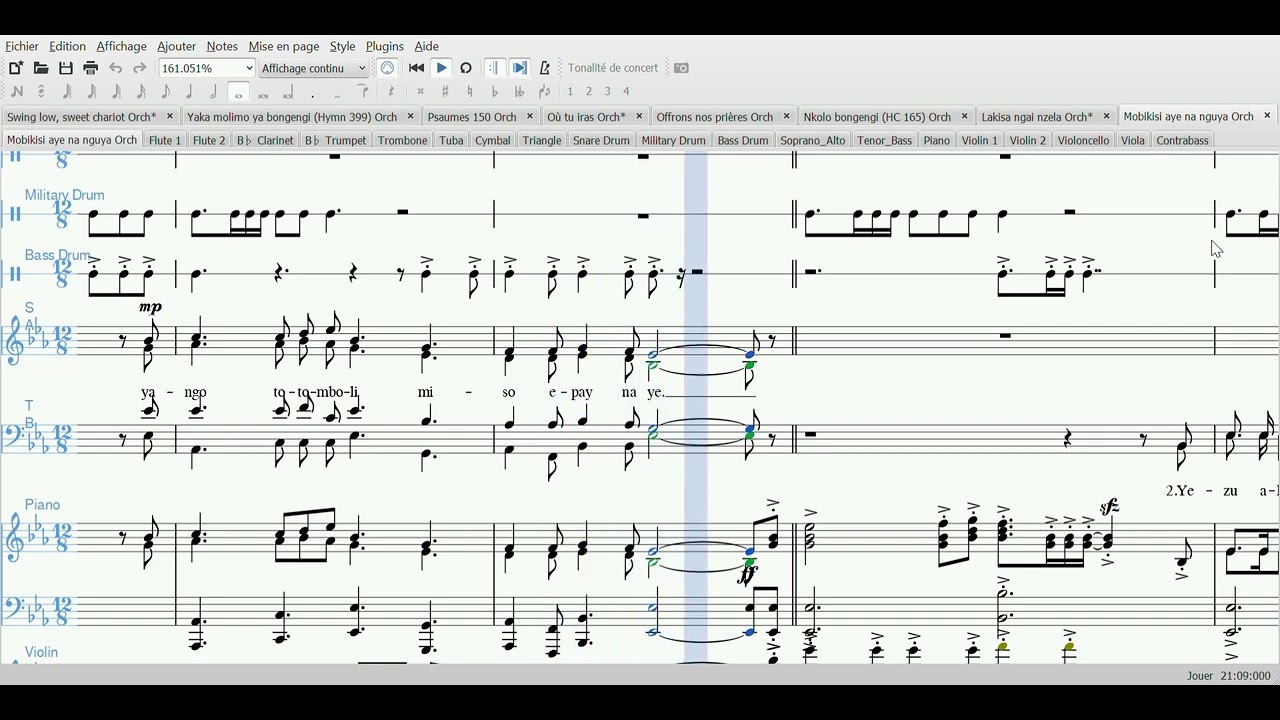Select voice 2 button

589,92
